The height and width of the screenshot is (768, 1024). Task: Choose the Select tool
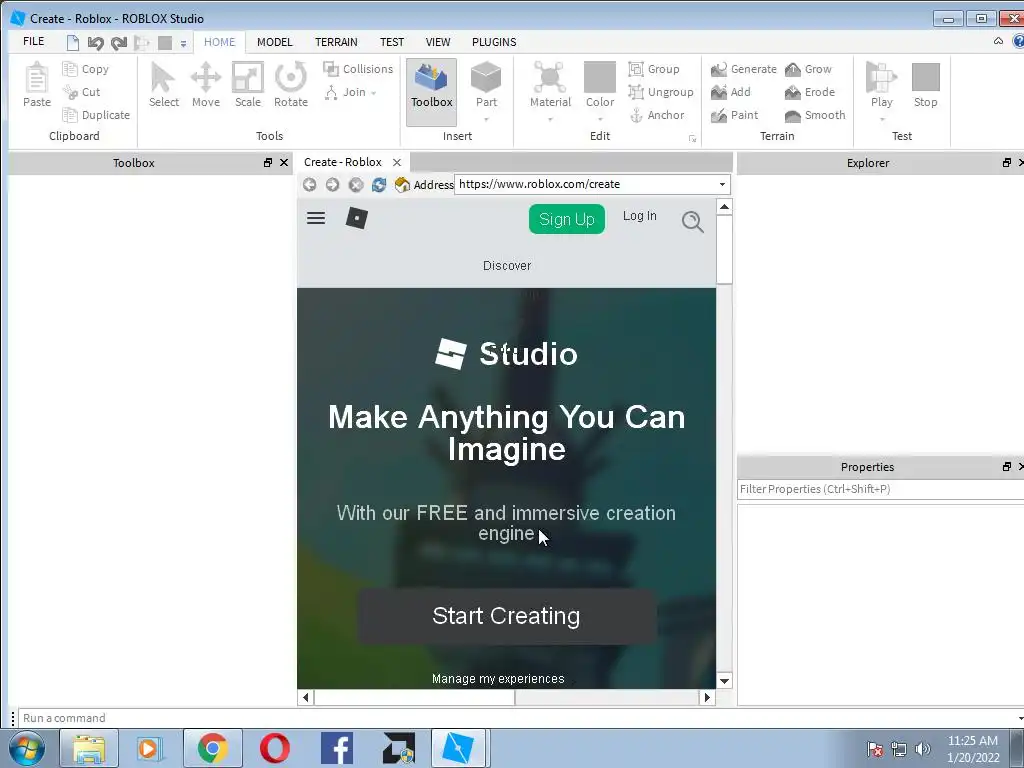point(163,85)
